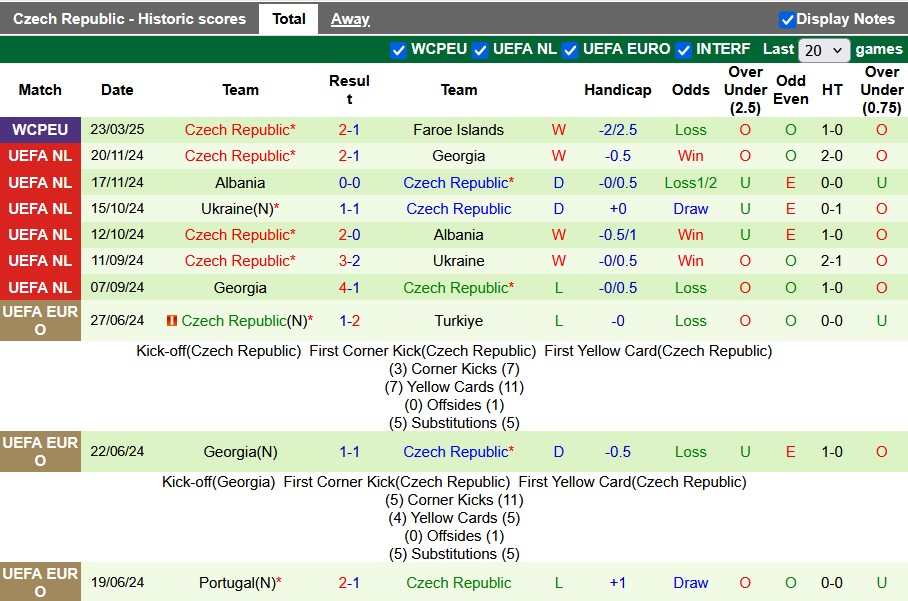This screenshot has width=908, height=601.
Task: Toggle the INTERF filter checkbox
Action: tap(684, 49)
